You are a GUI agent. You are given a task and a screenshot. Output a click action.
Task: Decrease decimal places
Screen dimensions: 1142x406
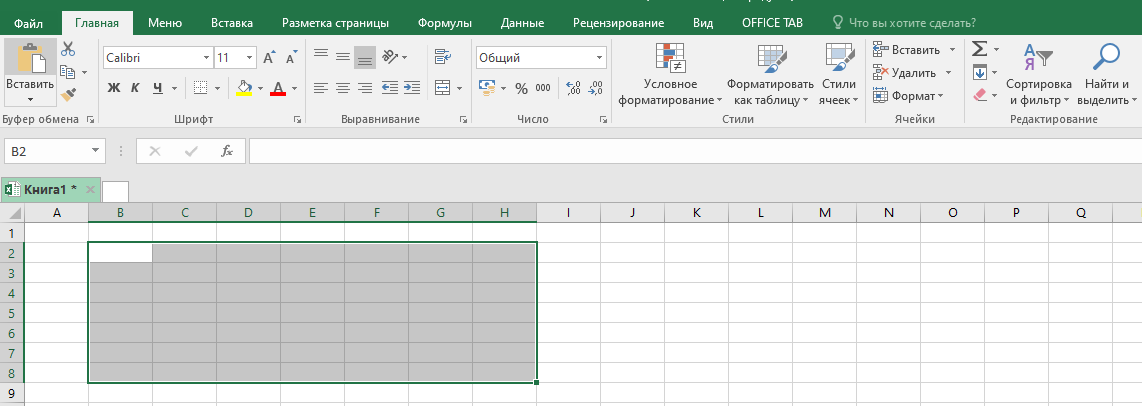click(x=595, y=88)
